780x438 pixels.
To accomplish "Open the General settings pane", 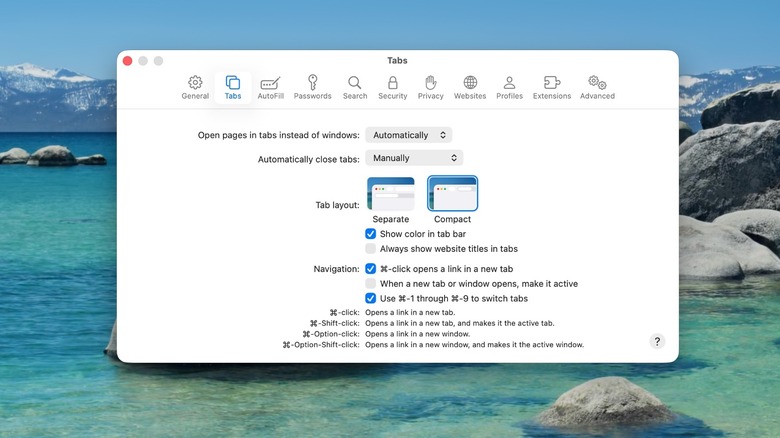I will click(195, 88).
